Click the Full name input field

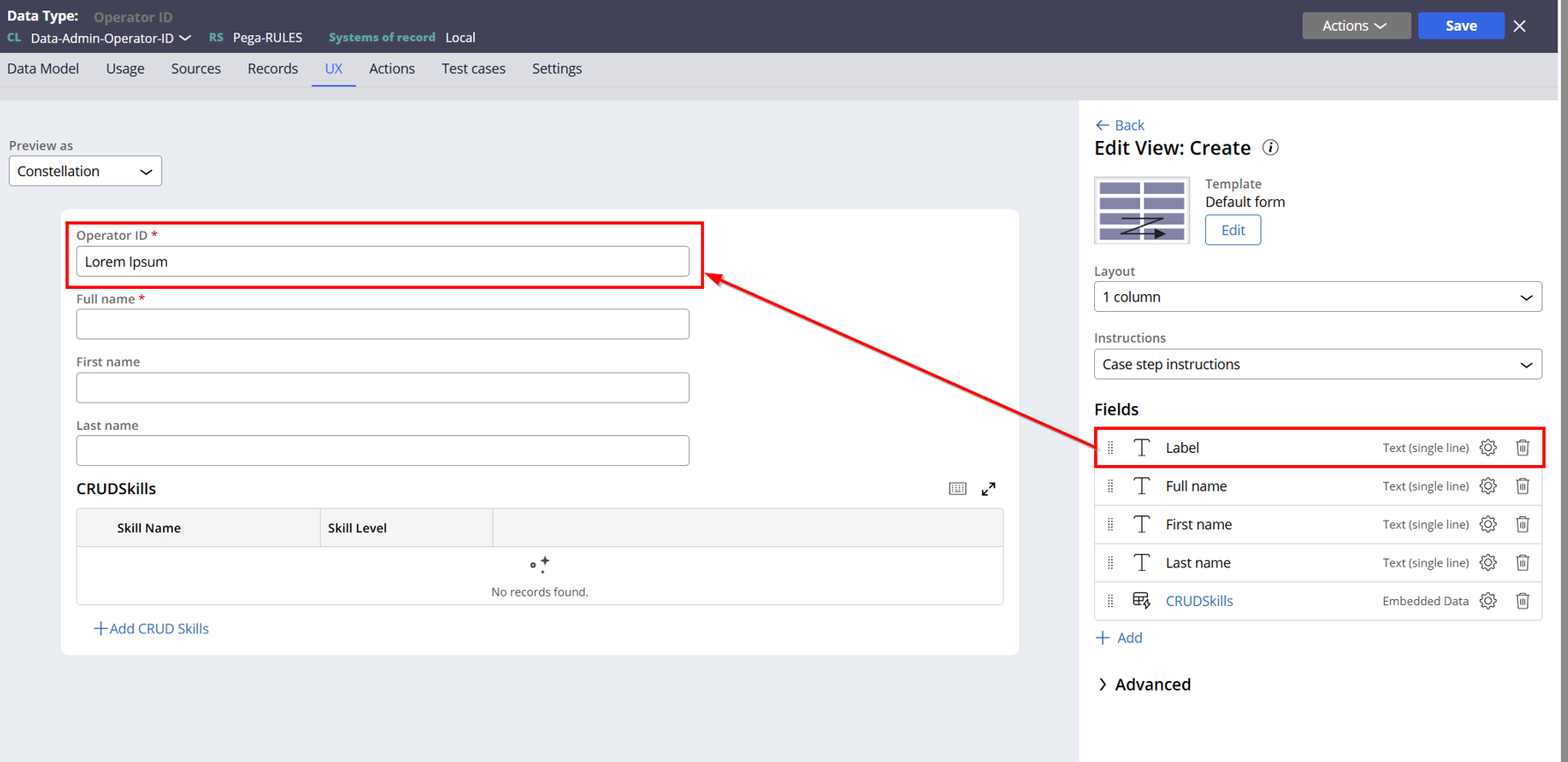click(x=382, y=324)
